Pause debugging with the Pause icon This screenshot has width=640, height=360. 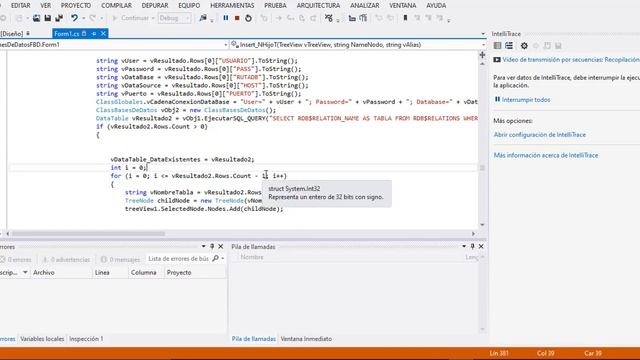[x=226, y=18]
